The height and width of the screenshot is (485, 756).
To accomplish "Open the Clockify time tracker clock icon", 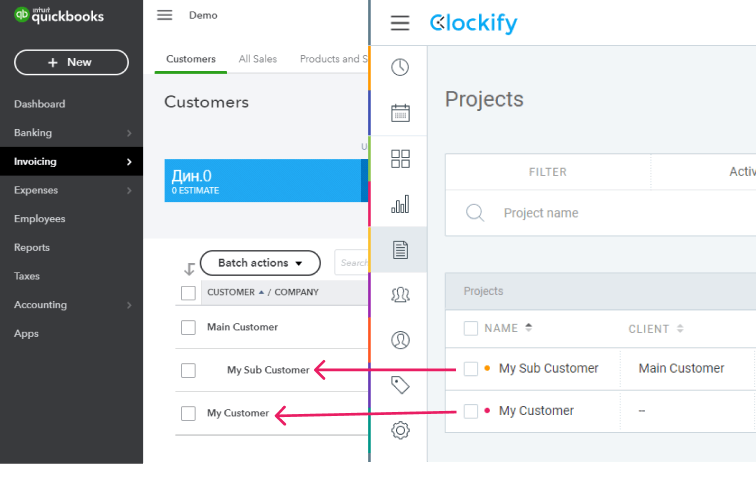I will click(x=400, y=67).
